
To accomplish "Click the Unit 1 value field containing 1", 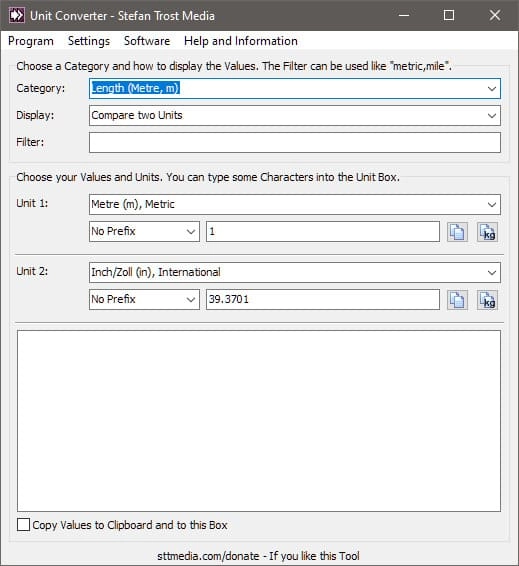I will coord(323,232).
